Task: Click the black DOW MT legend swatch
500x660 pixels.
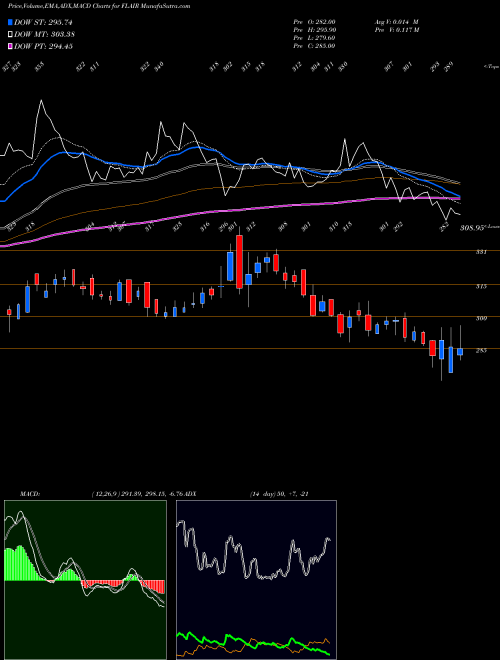Action: tap(10, 35)
